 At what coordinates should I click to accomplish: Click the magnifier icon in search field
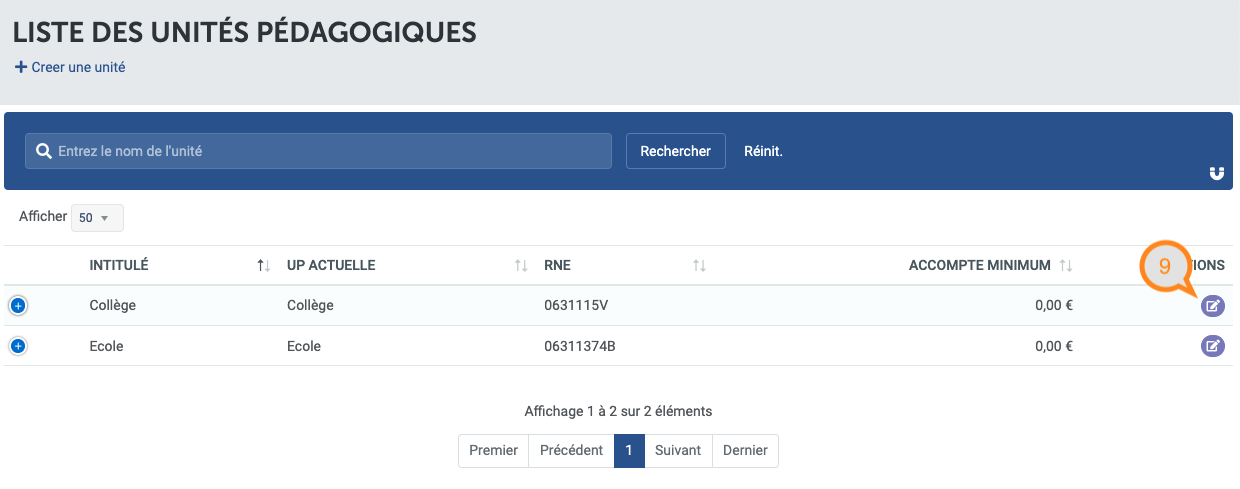click(43, 151)
